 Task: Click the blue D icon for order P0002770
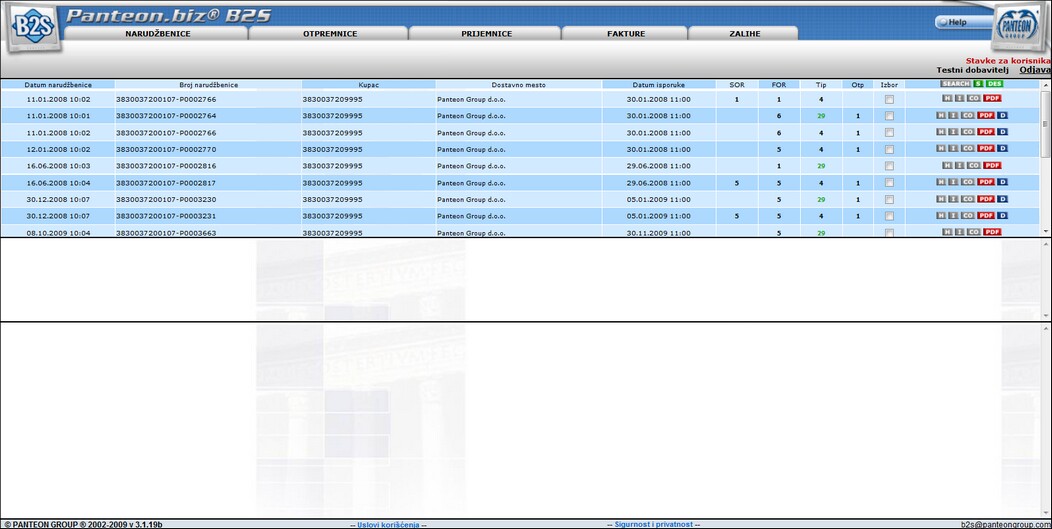[1003, 149]
